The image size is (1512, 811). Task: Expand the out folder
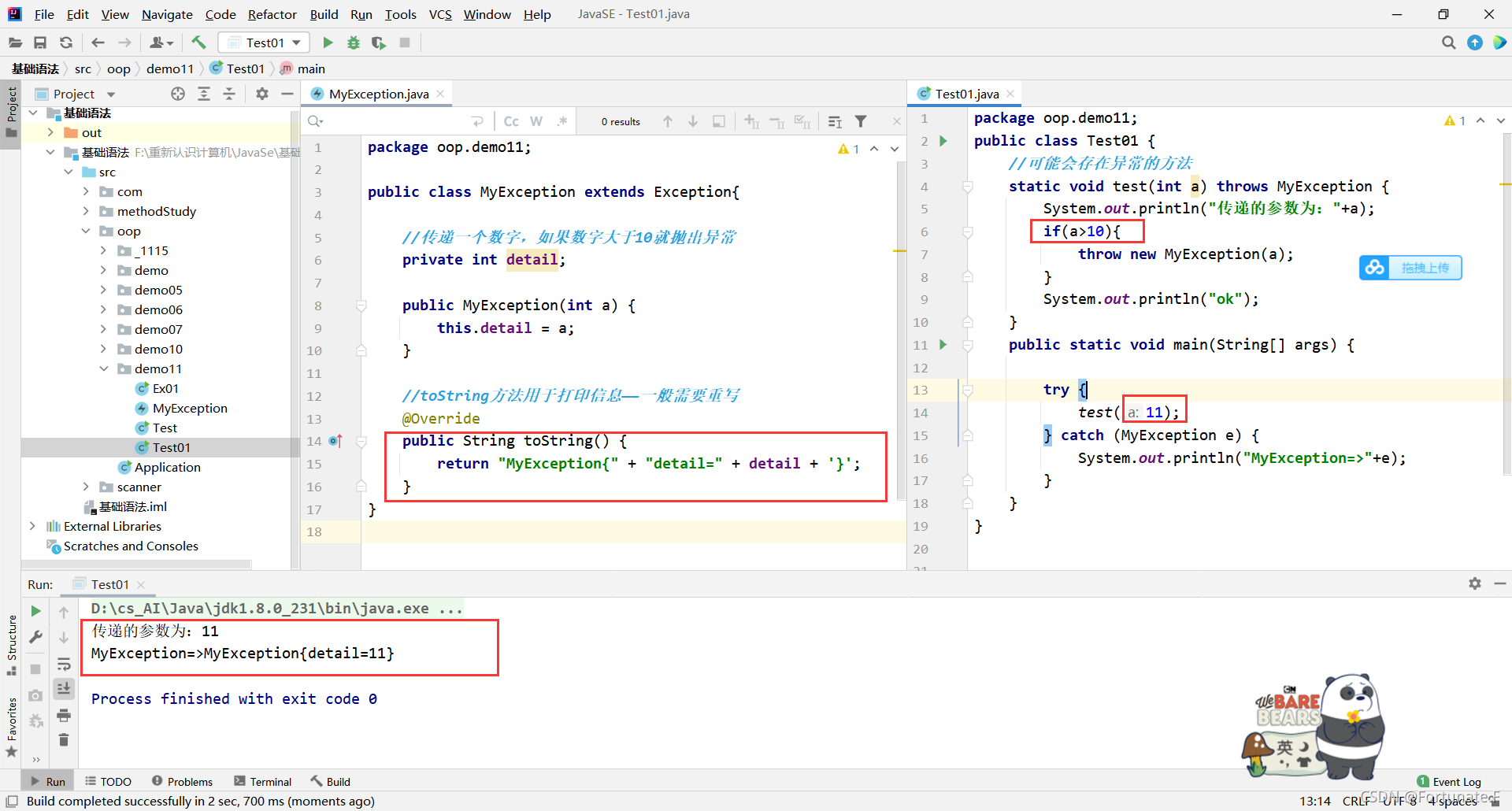[x=50, y=132]
